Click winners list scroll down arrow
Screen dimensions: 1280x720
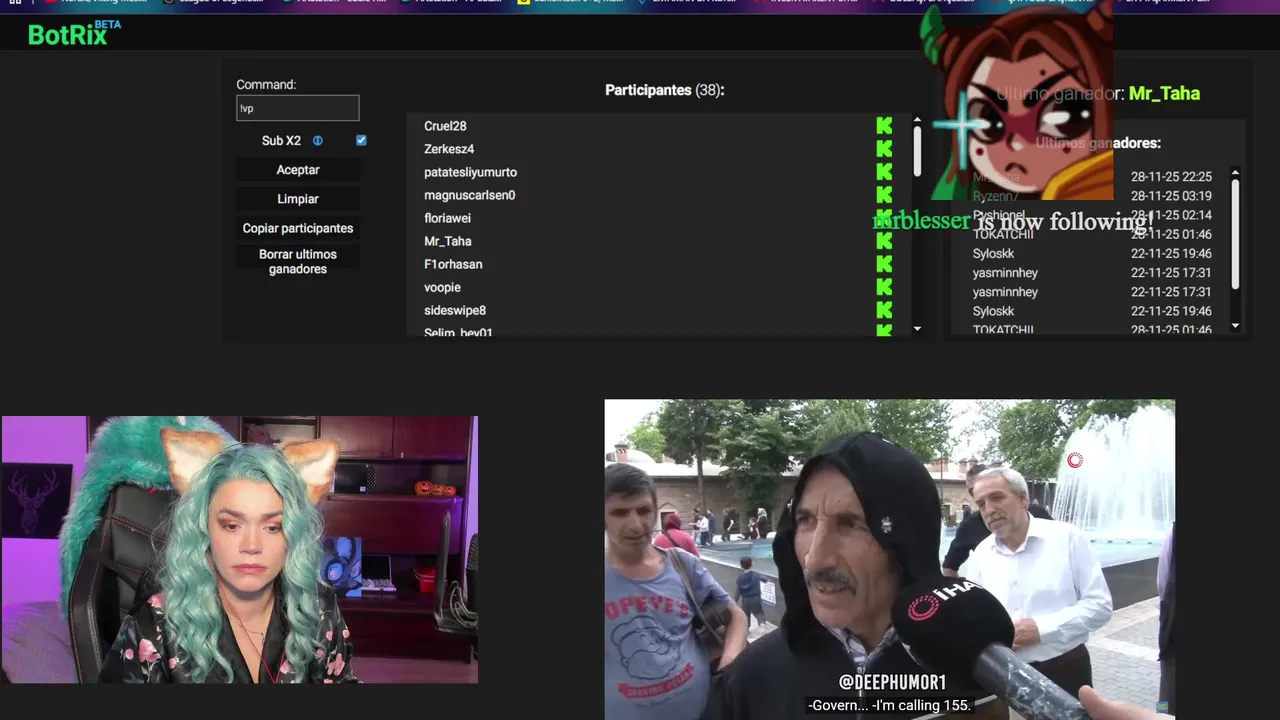[x=1235, y=326]
